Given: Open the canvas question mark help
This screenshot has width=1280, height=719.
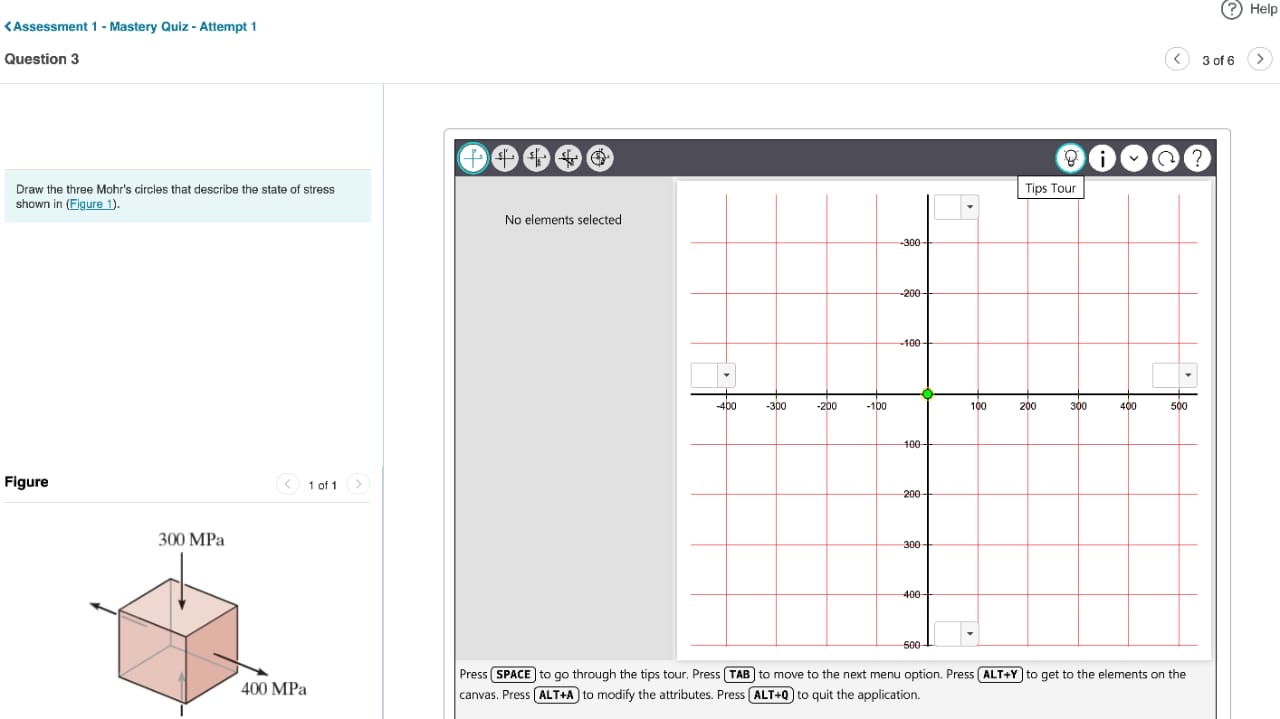Looking at the screenshot, I should tap(1198, 158).
